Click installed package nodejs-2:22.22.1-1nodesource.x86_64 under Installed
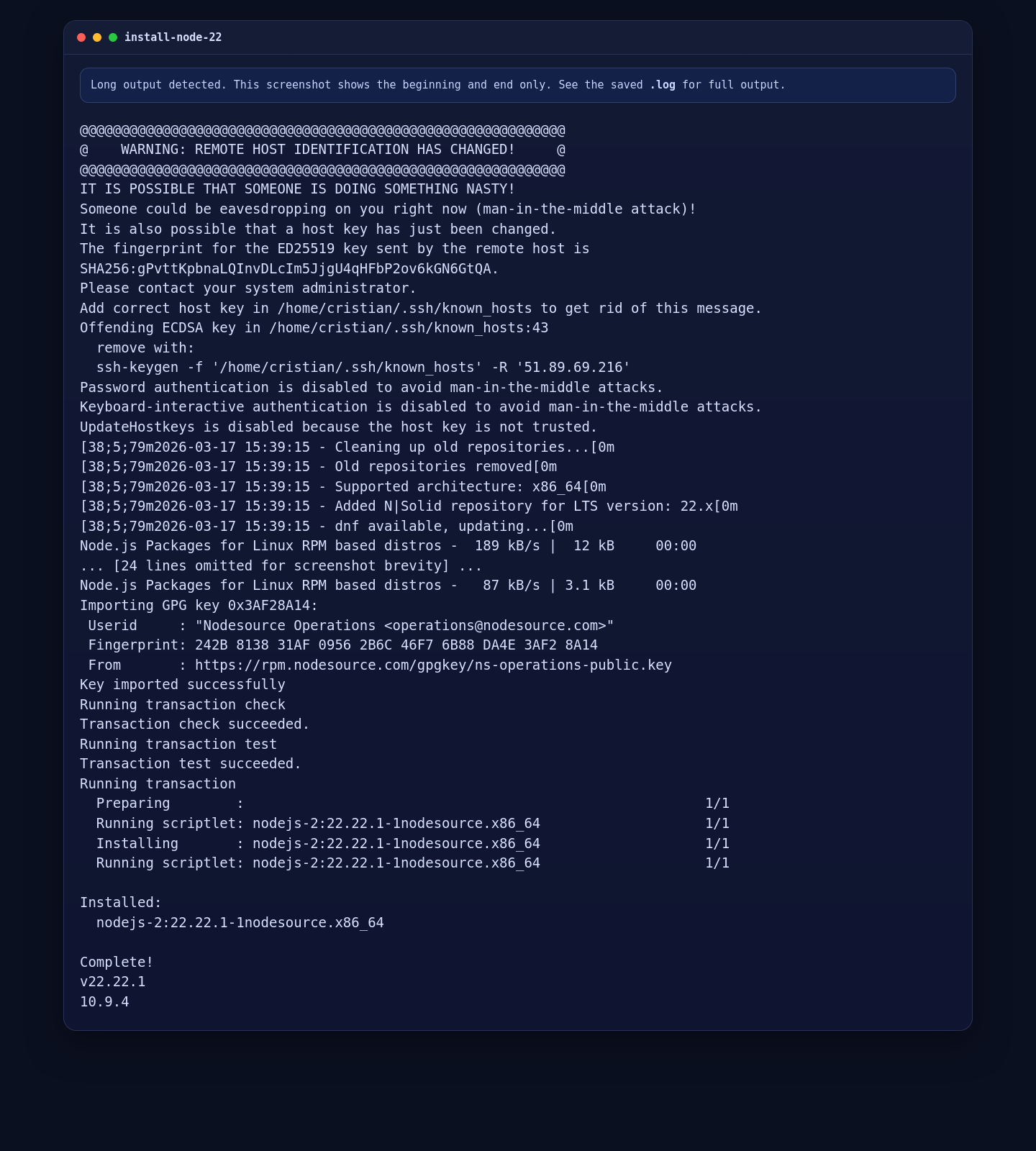1036x1151 pixels. pyautogui.click(x=240, y=923)
